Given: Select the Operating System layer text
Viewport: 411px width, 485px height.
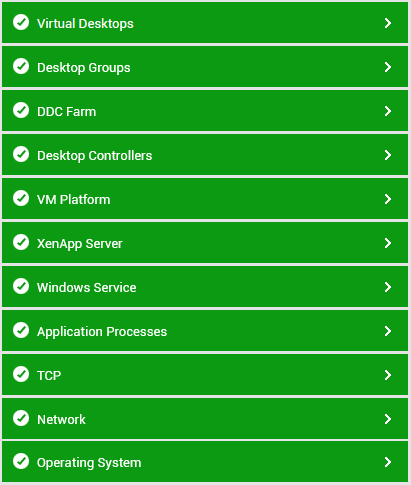Looking at the screenshot, I should coord(89,463).
